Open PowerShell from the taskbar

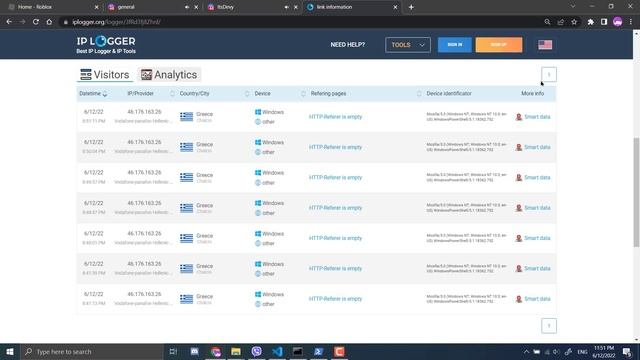(x=318, y=351)
